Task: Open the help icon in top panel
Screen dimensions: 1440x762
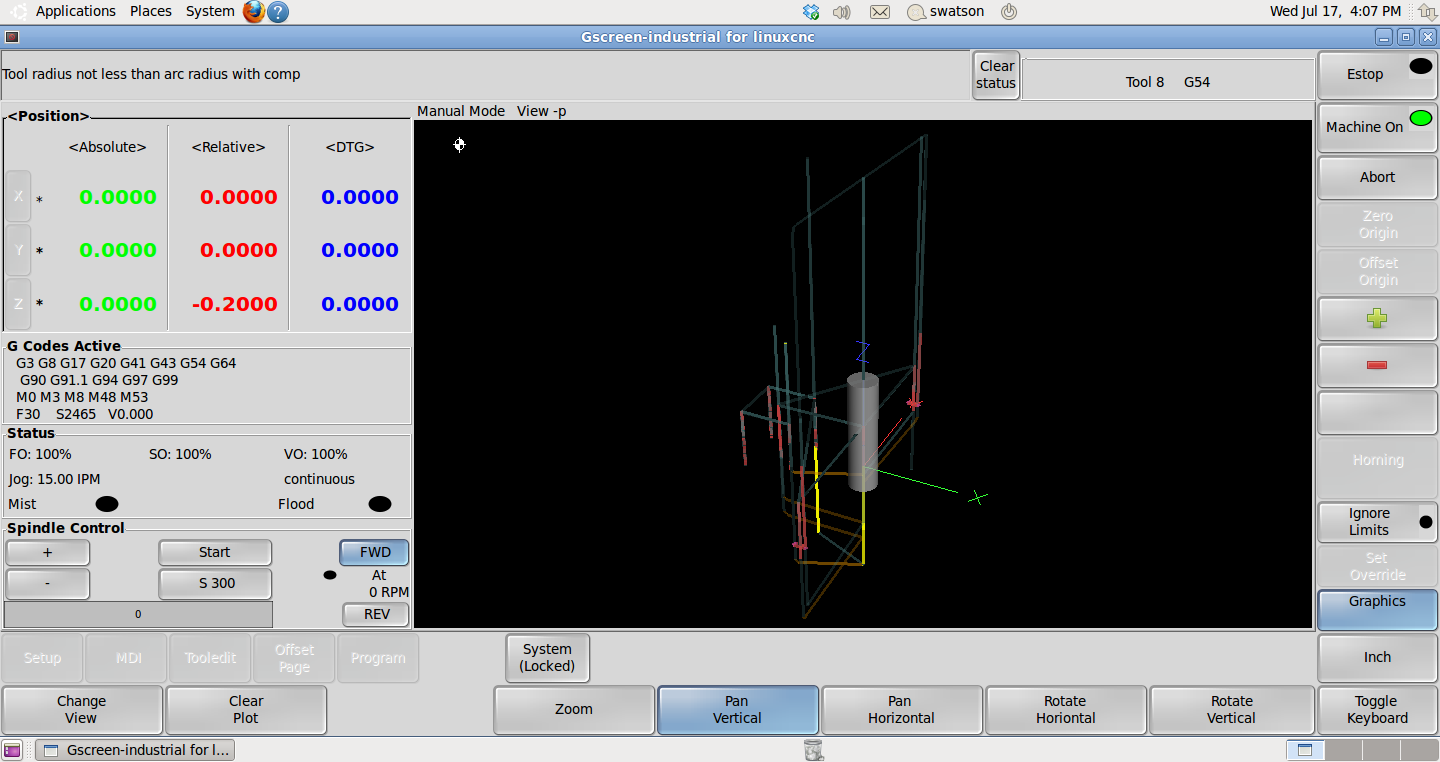Action: click(279, 12)
